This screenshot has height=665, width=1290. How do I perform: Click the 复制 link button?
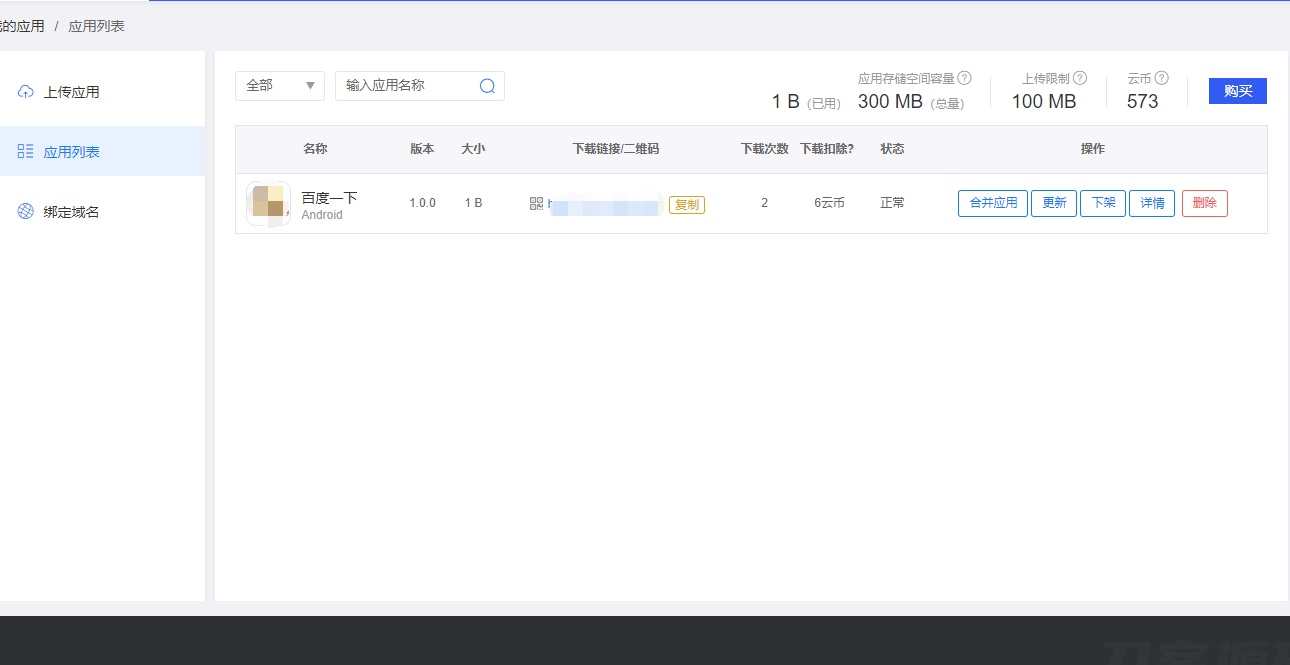coord(687,204)
